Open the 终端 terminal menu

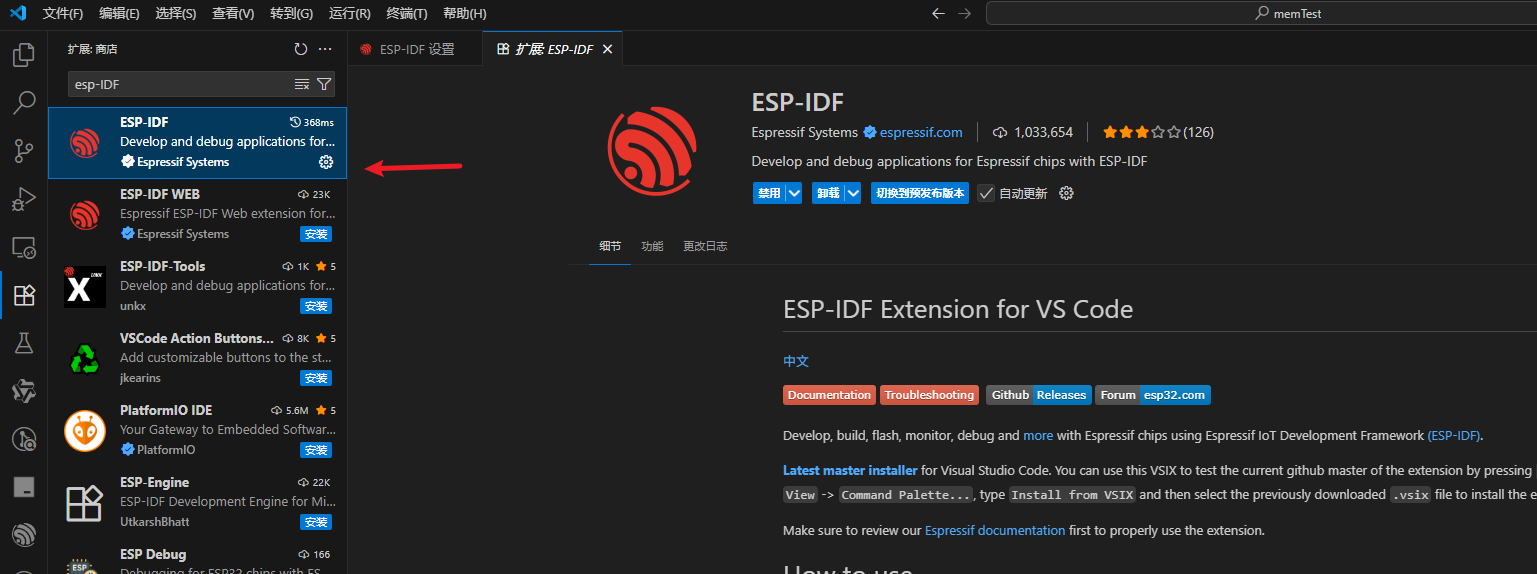[x=406, y=14]
